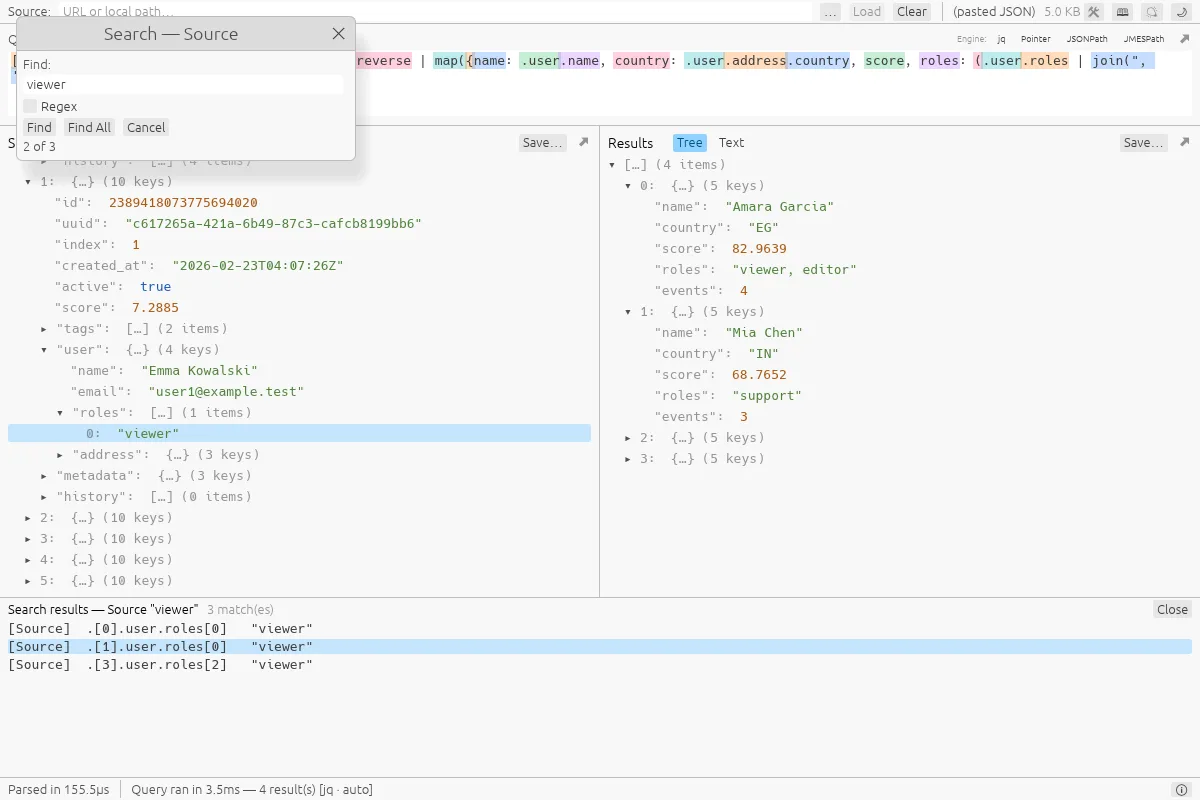
Task: Click the "Parsed in 155.5µs" status text
Action: [x=59, y=790]
